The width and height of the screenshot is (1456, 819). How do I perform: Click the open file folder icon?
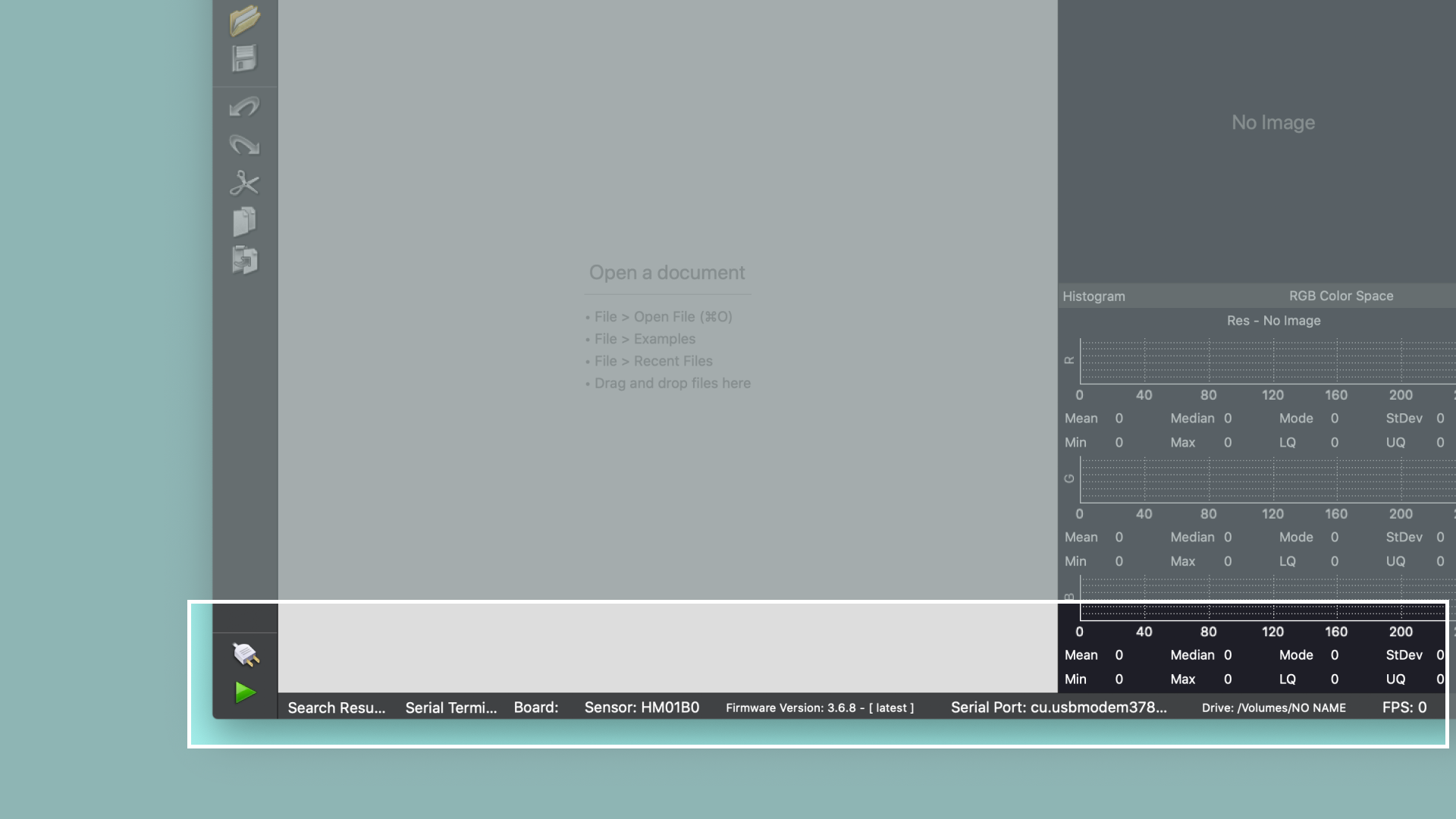coord(244,20)
